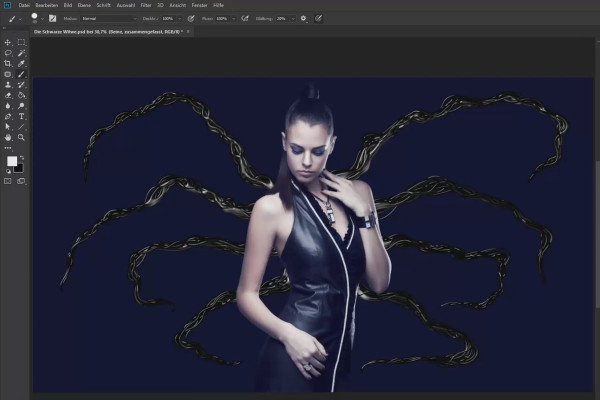This screenshot has height=400, width=600.
Task: Select the Path Selection arrow tool
Action: pos(8,127)
